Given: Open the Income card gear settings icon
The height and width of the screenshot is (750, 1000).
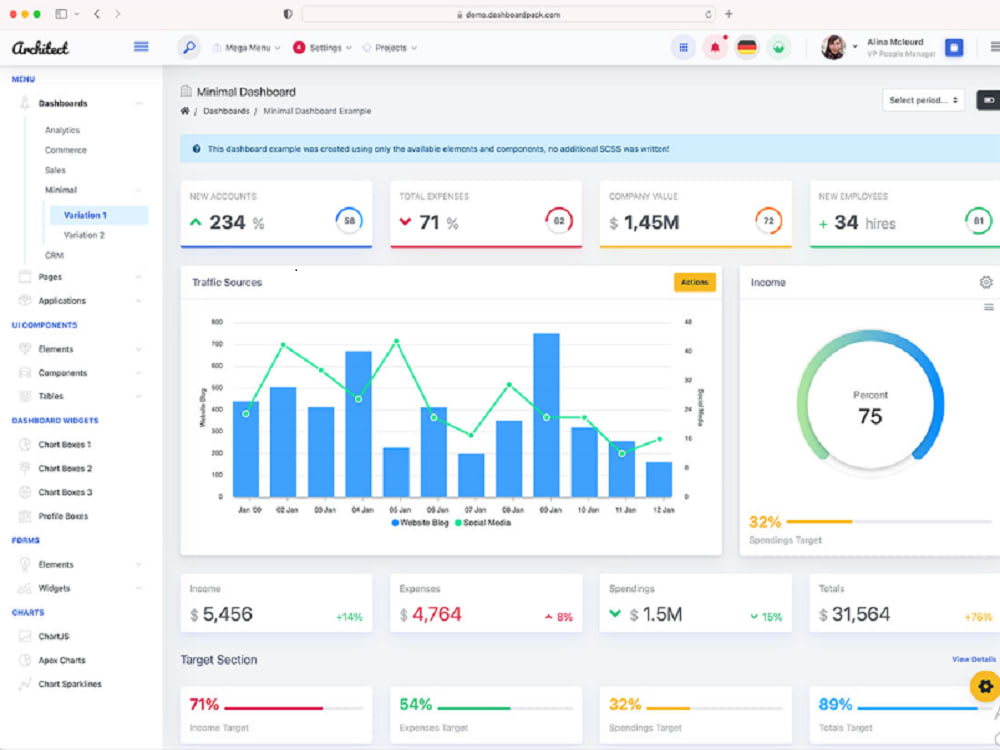Looking at the screenshot, I should click(x=986, y=282).
